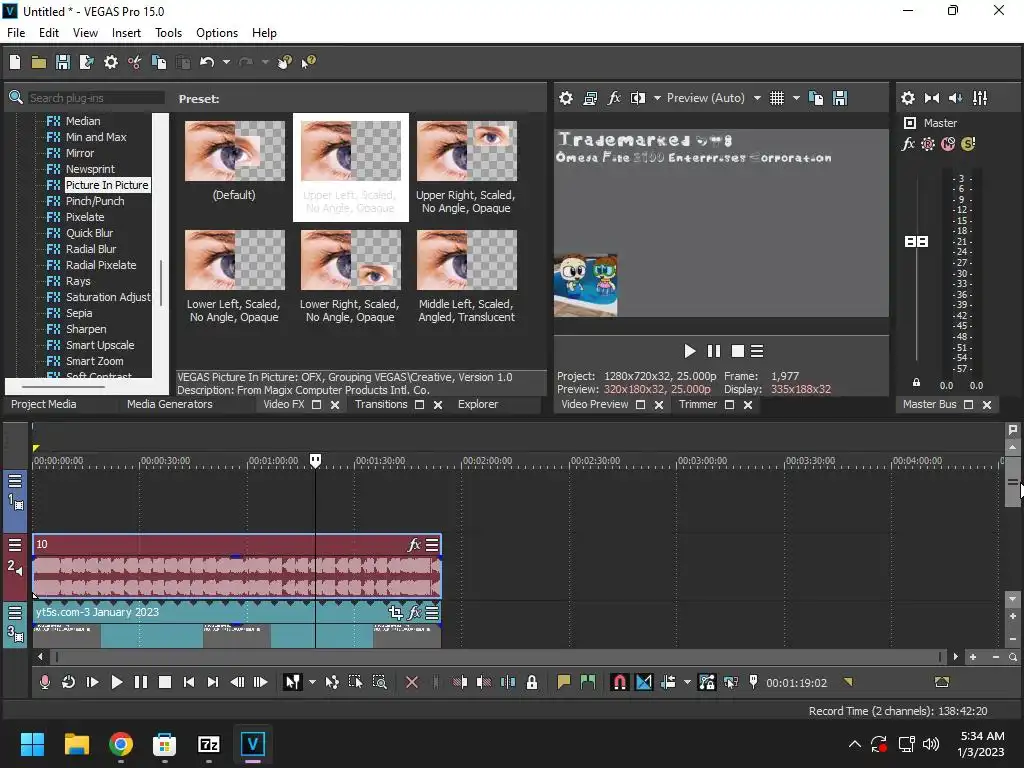
Task: Open track 2 header menu
Action: click(x=15, y=545)
